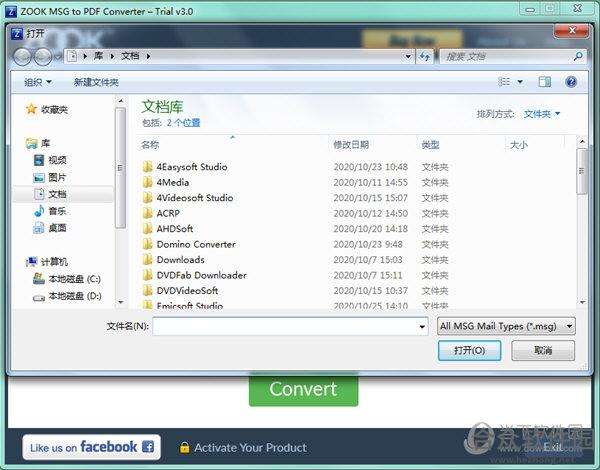This screenshot has height=470, width=600.
Task: Click the file list scroll up arrow
Action: [582, 142]
